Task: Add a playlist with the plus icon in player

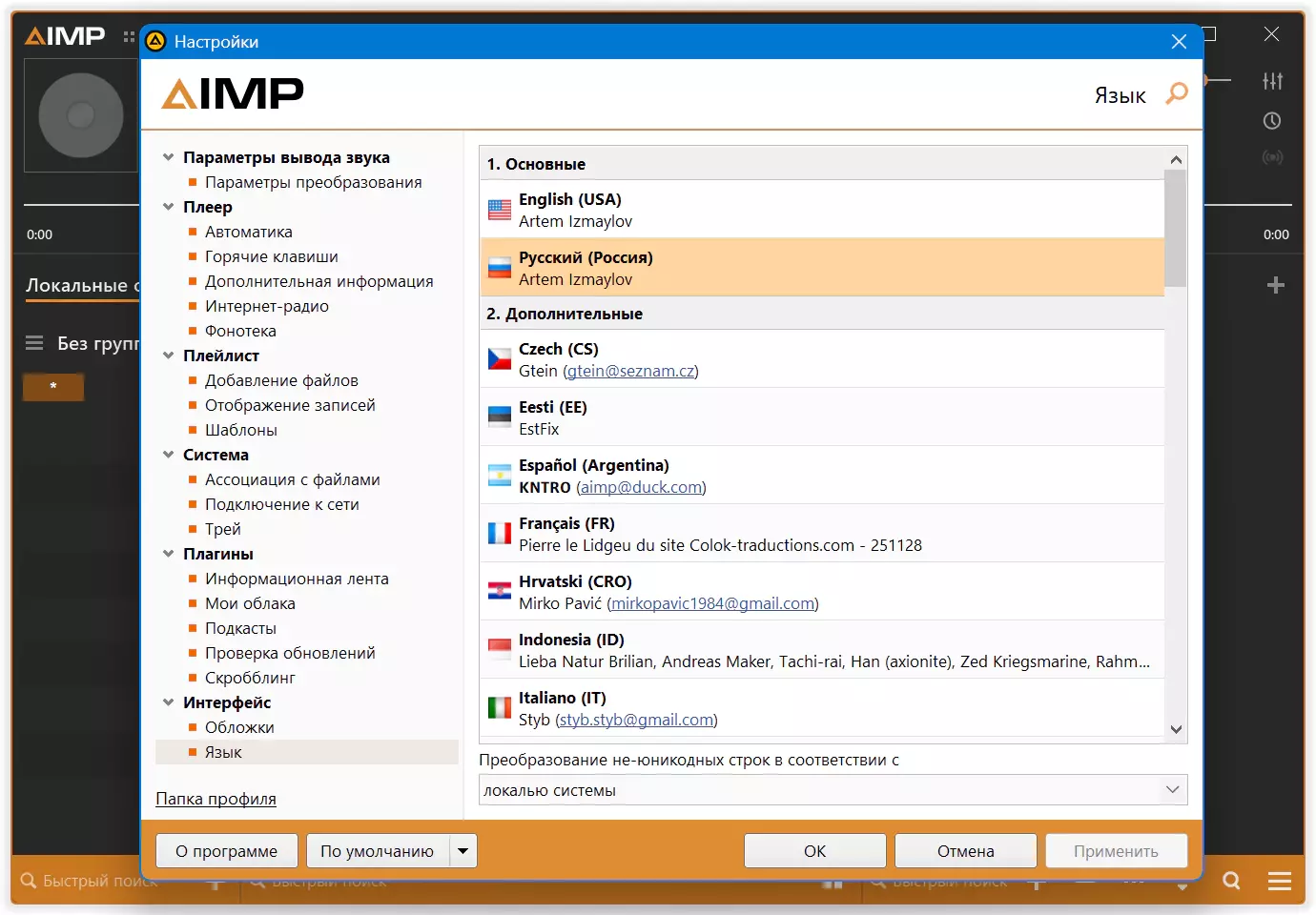Action: [x=1276, y=285]
